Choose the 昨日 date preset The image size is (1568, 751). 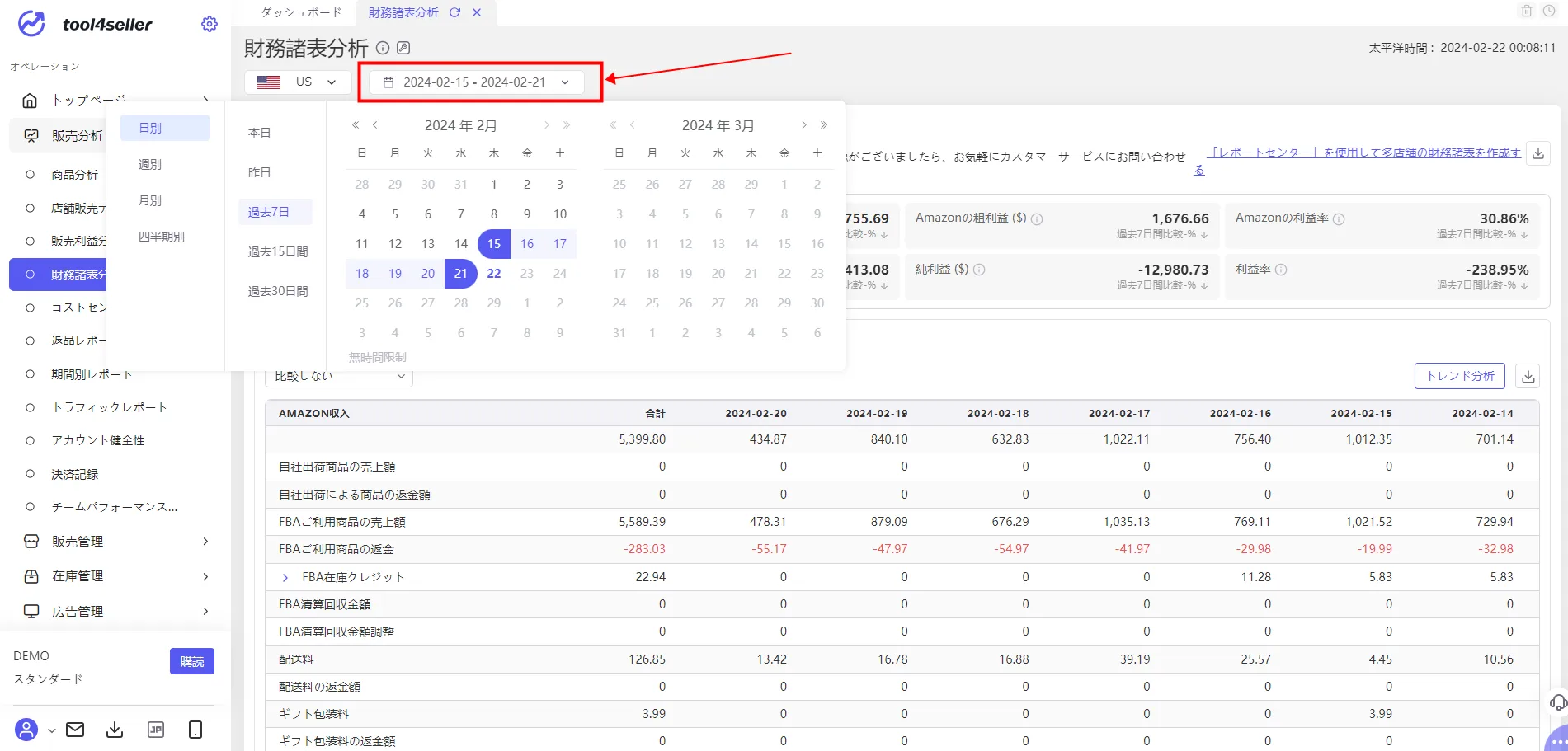(260, 172)
